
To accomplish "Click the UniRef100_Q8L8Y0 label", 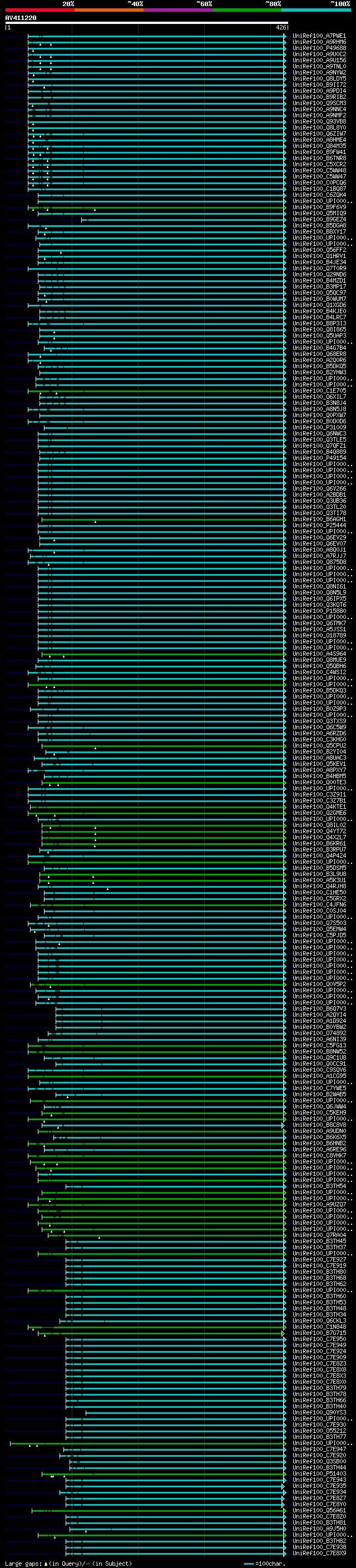I will point(319,127).
